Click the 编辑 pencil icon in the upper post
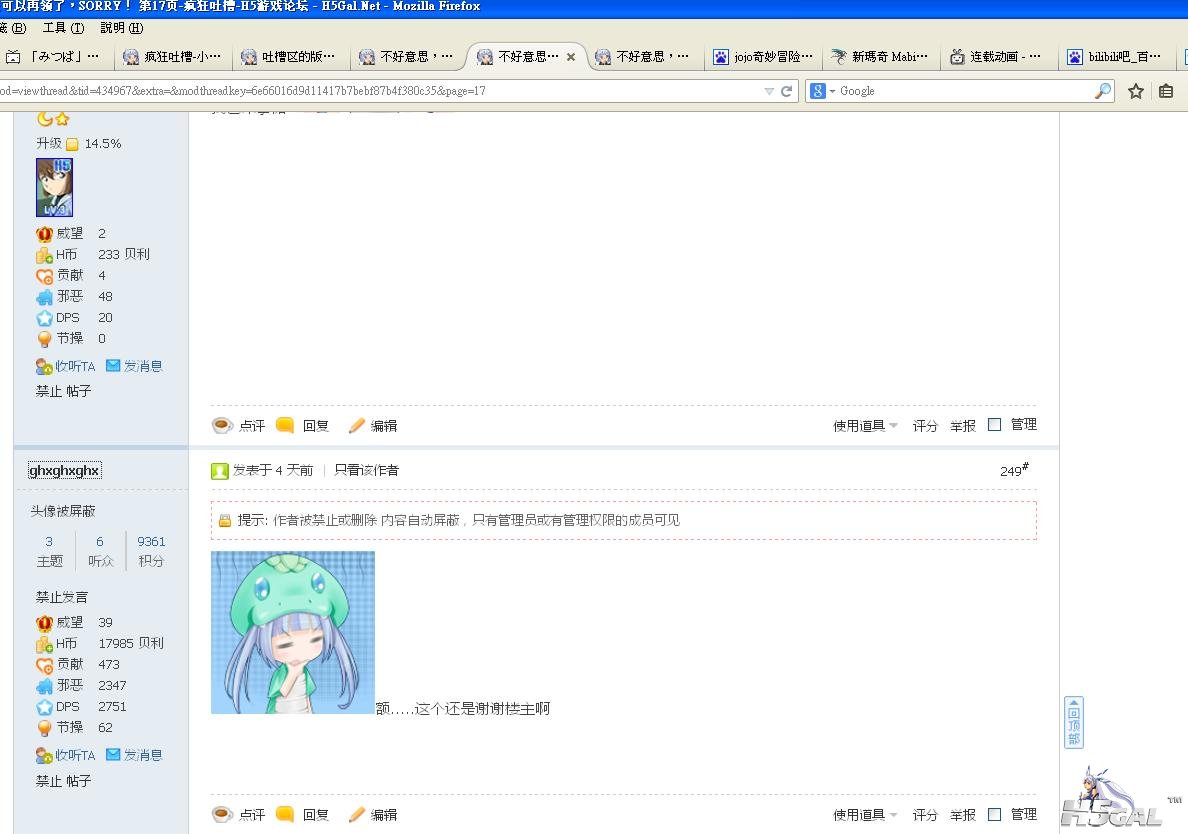1188x834 pixels. click(x=356, y=425)
